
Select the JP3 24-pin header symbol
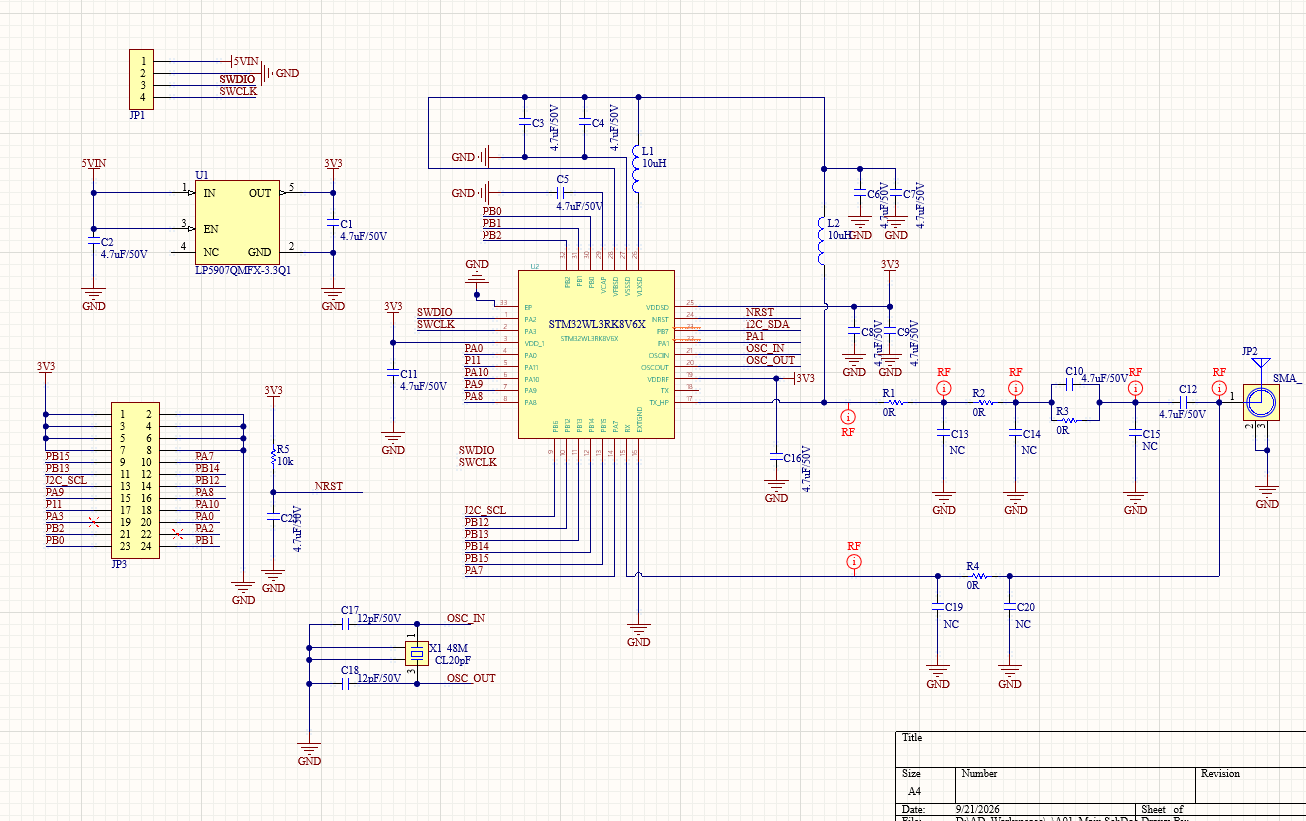pos(134,479)
